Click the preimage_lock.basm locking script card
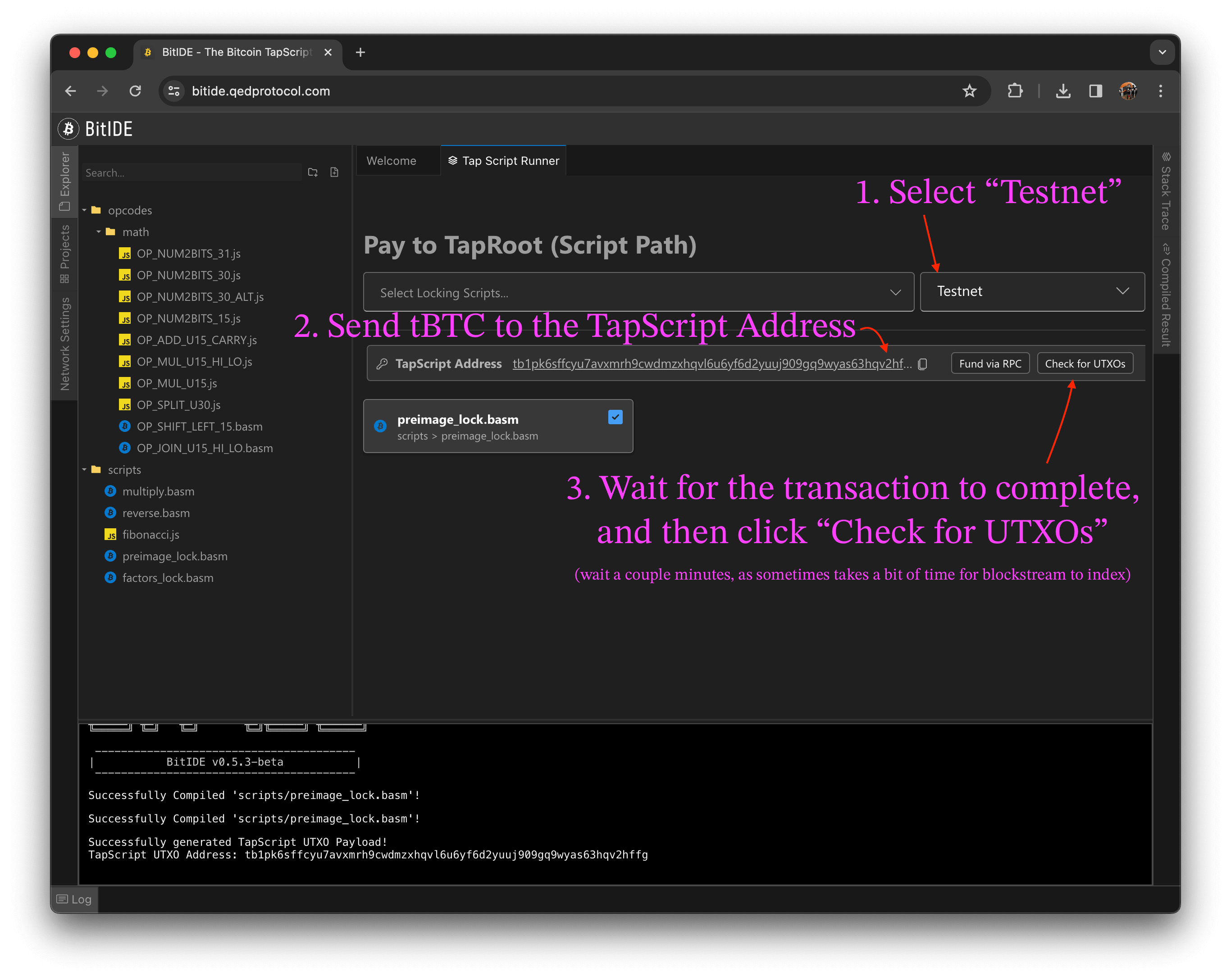The width and height of the screenshot is (1231, 980). click(x=498, y=426)
